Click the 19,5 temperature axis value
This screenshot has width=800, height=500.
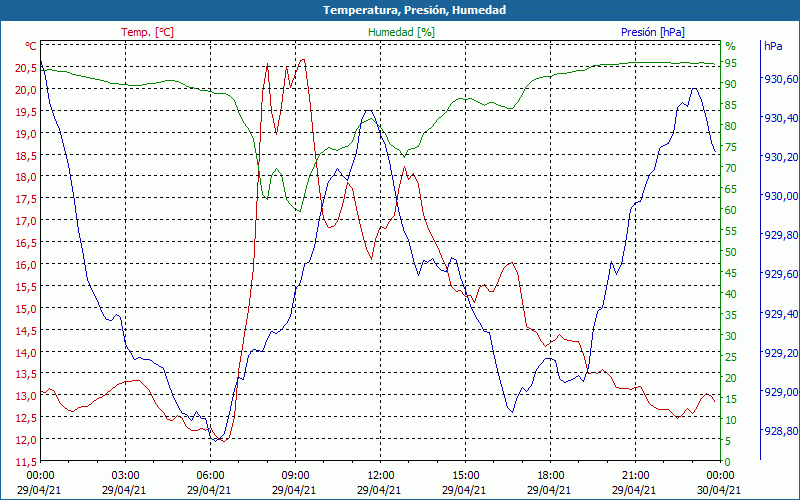tap(26, 112)
